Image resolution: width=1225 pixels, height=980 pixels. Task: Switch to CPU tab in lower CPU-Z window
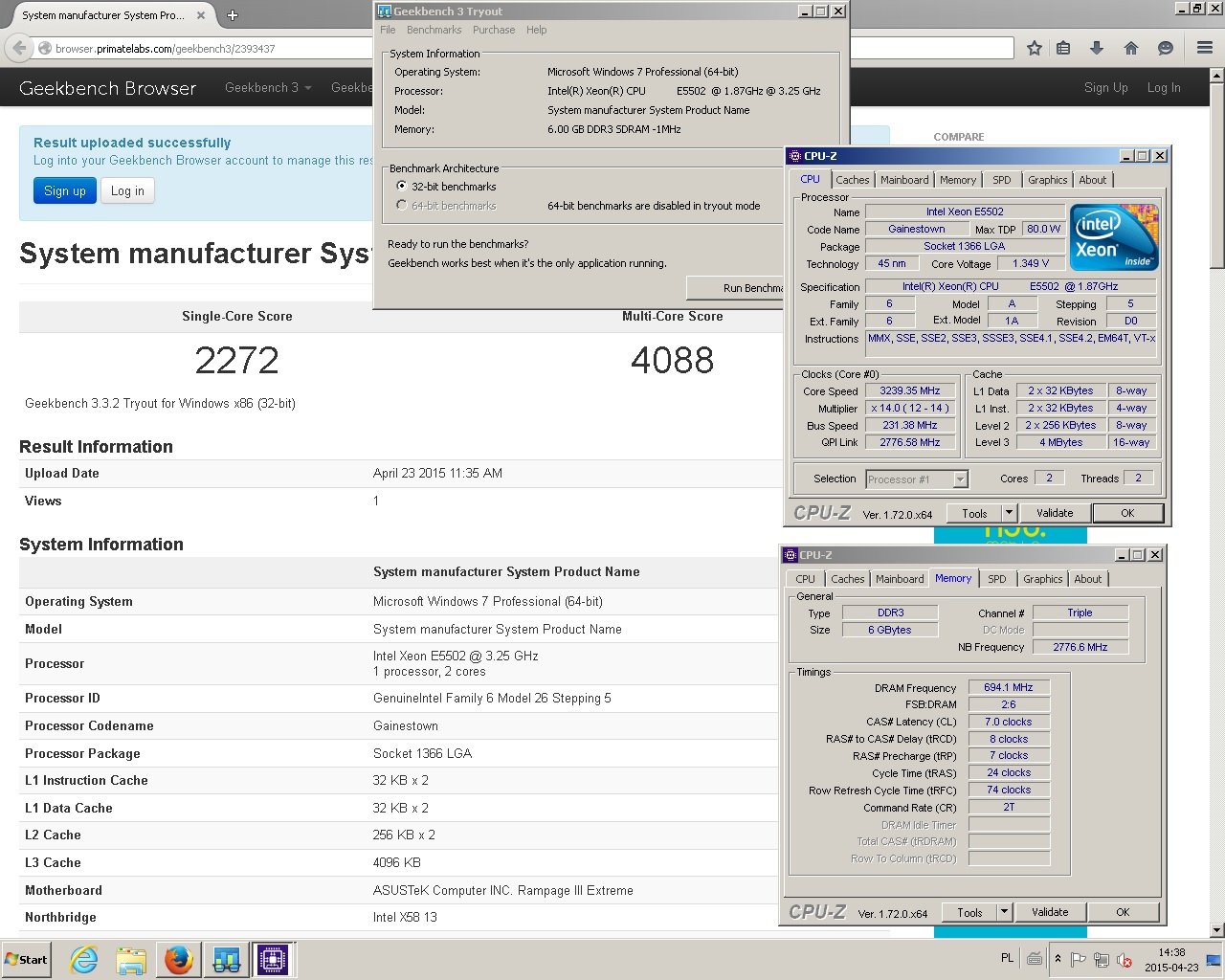point(806,579)
